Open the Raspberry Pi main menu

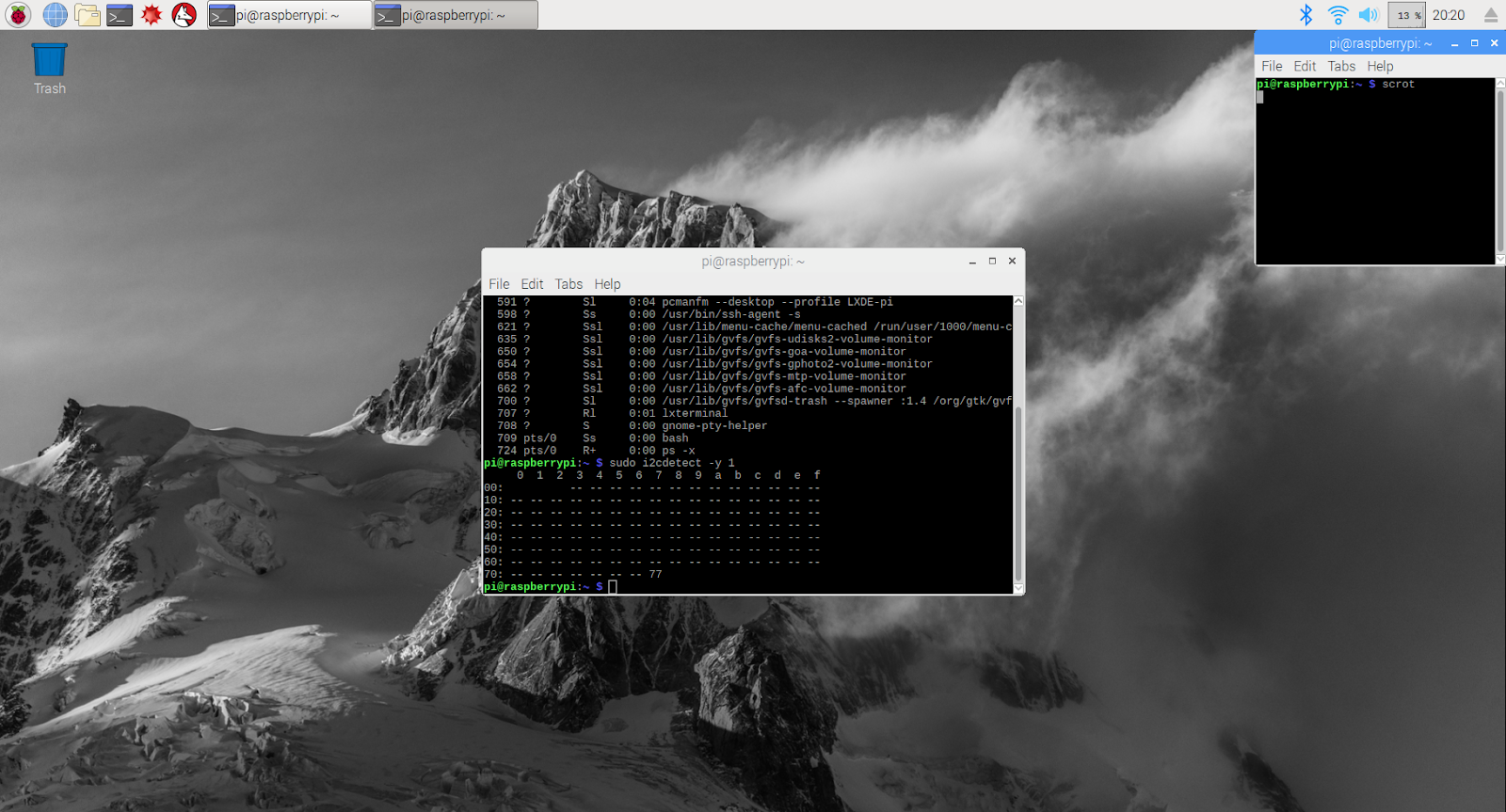click(18, 15)
